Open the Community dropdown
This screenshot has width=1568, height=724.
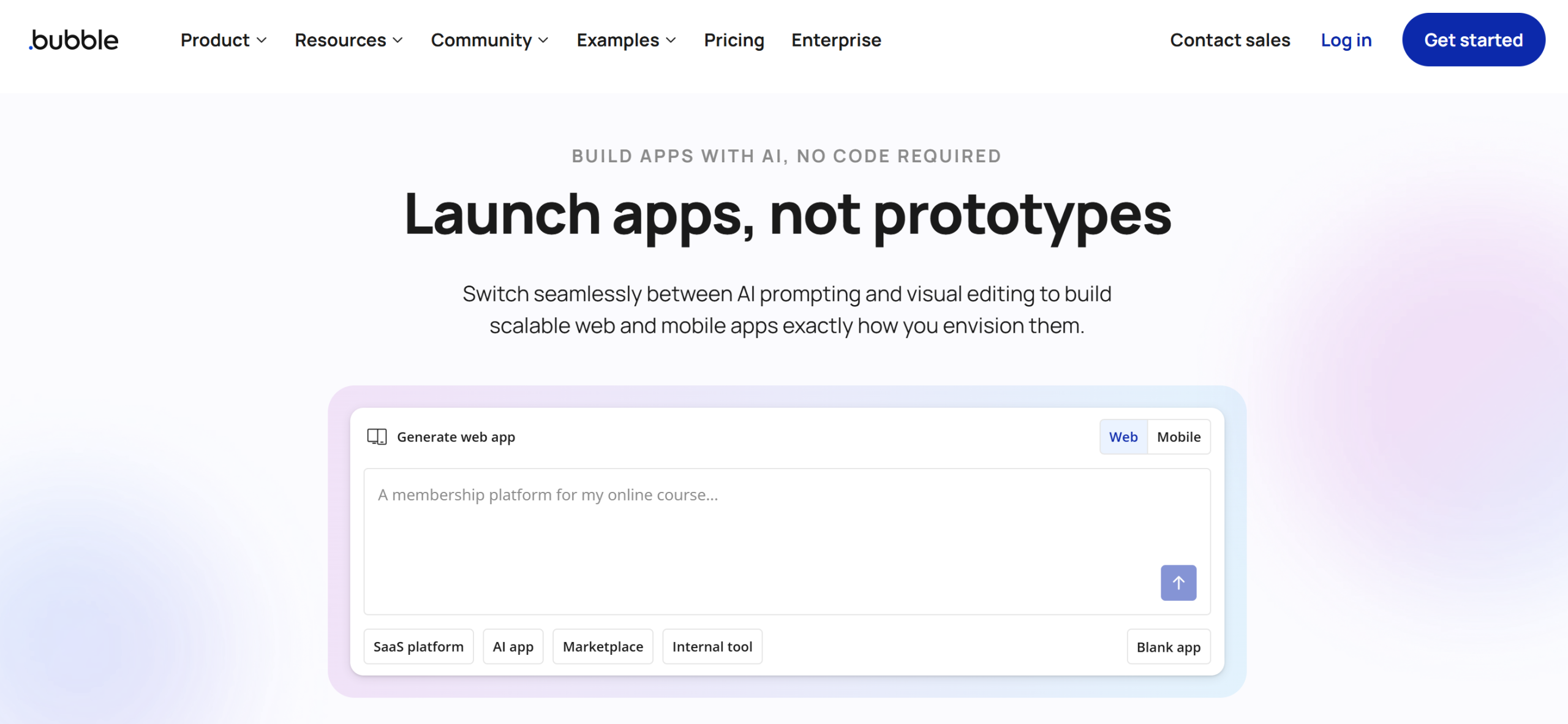point(489,40)
